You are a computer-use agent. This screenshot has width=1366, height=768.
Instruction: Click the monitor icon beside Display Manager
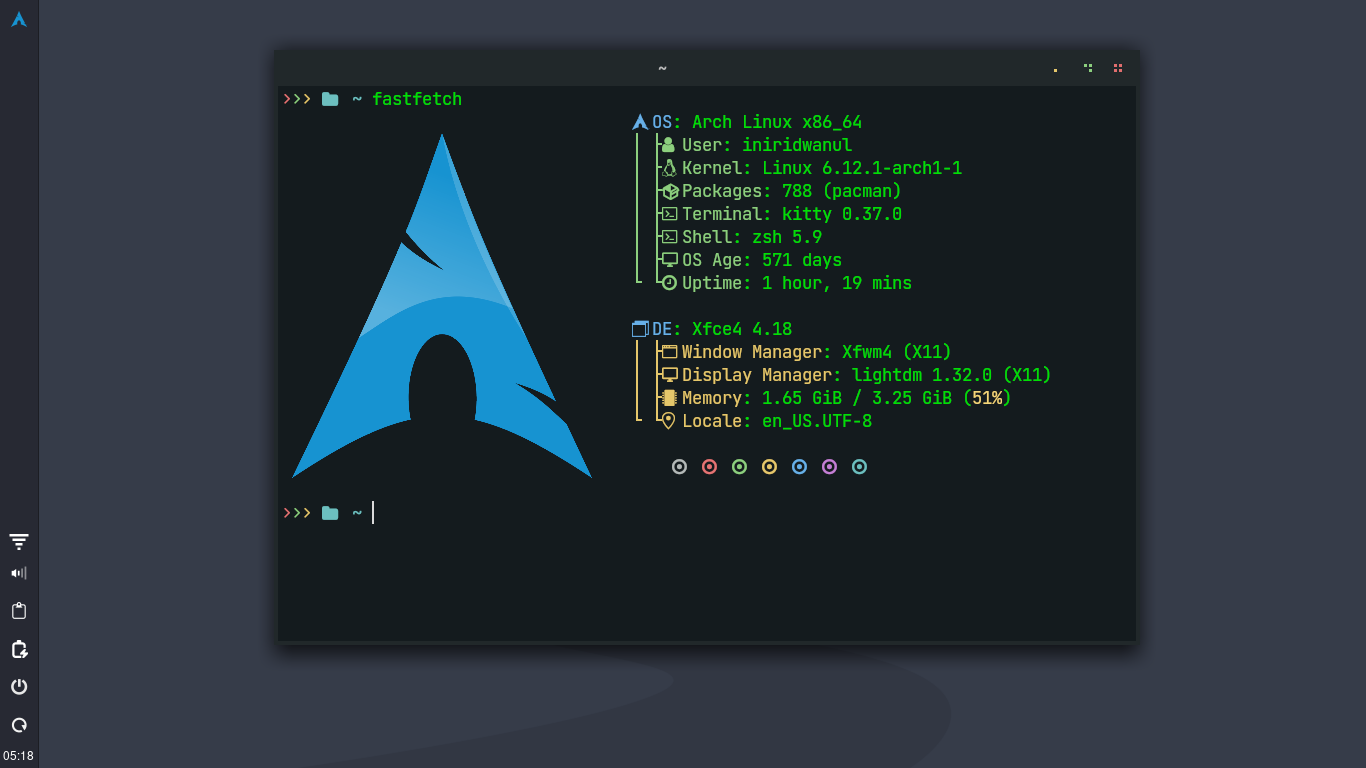point(670,375)
